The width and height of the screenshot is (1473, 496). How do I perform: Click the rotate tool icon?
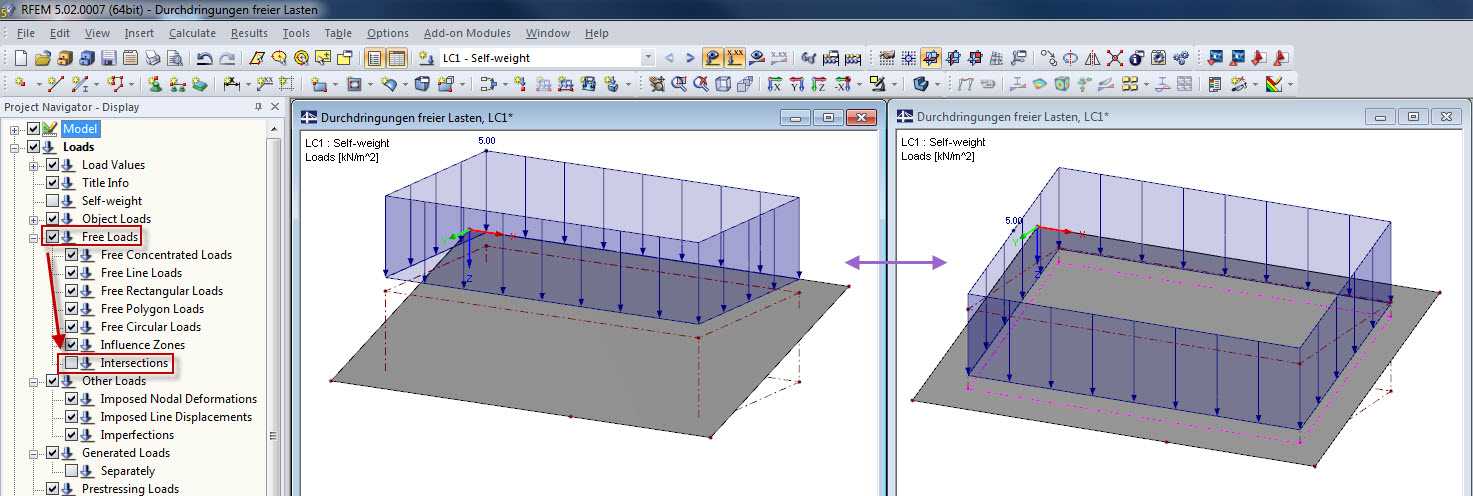[1071, 58]
